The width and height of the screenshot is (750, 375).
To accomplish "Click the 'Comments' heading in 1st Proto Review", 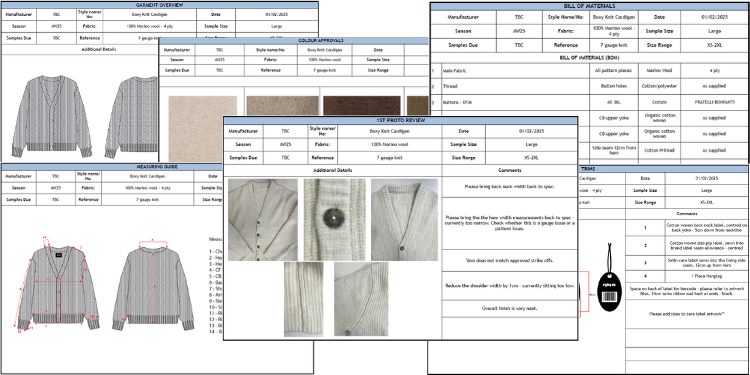I will [509, 170].
